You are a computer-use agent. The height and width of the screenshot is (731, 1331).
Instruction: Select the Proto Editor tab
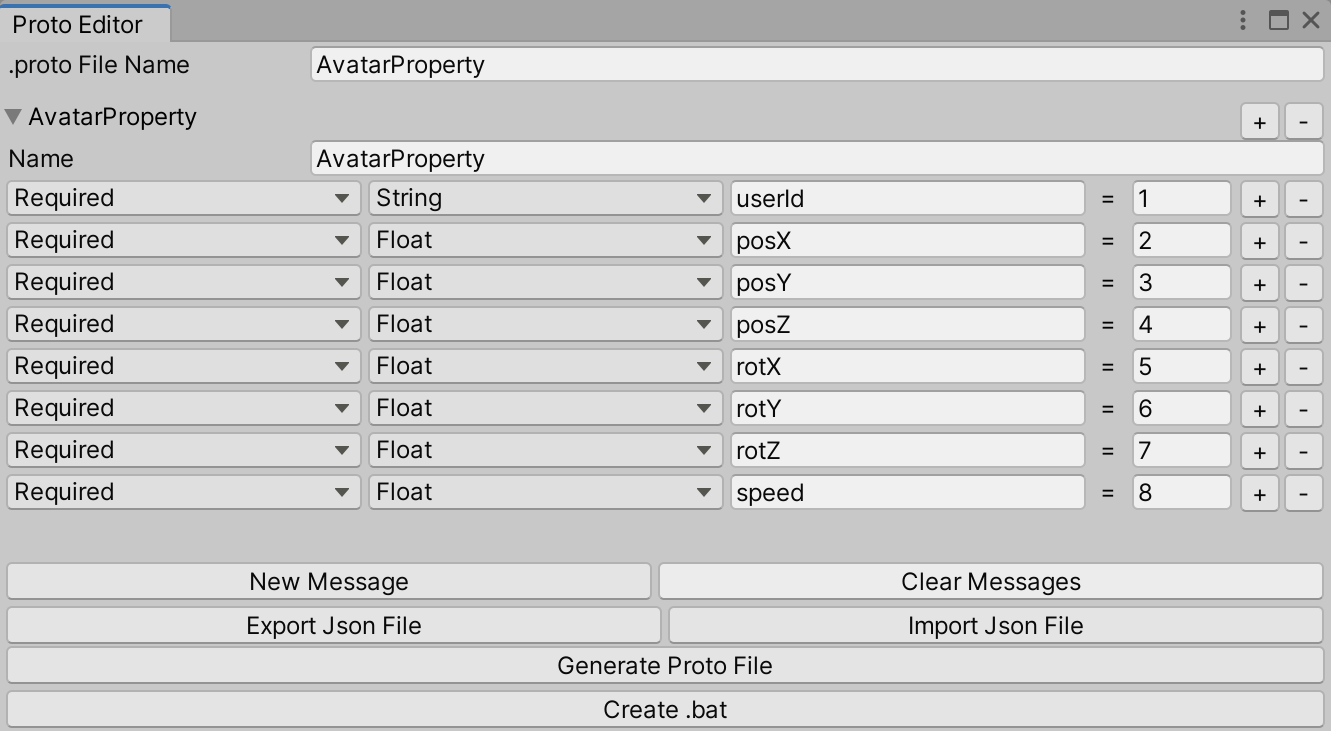(x=80, y=25)
